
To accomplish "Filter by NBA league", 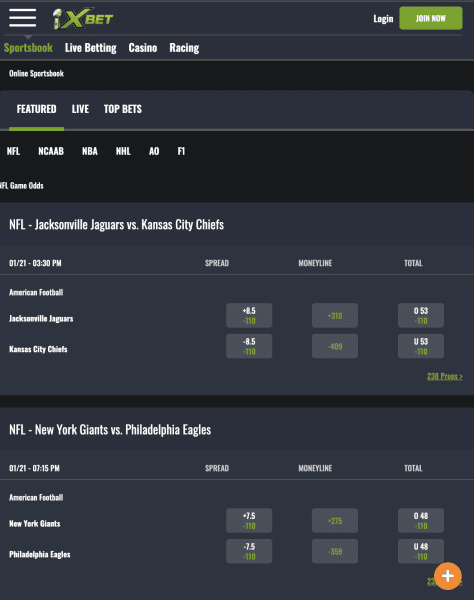I will click(90, 151).
